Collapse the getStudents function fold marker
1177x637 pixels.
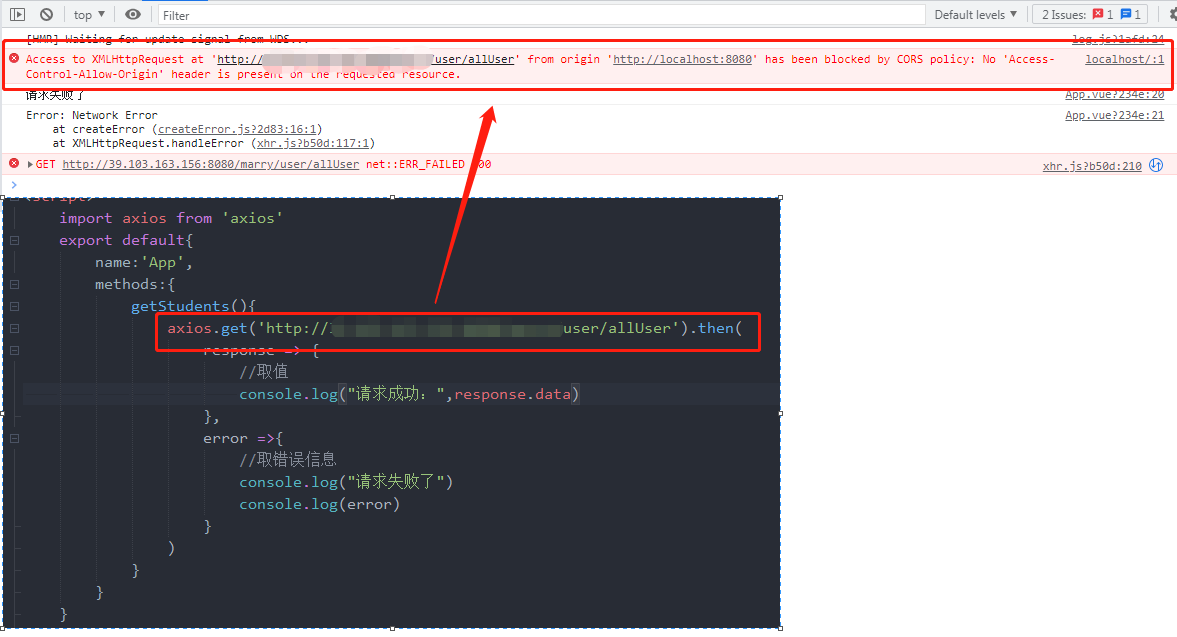[x=14, y=306]
